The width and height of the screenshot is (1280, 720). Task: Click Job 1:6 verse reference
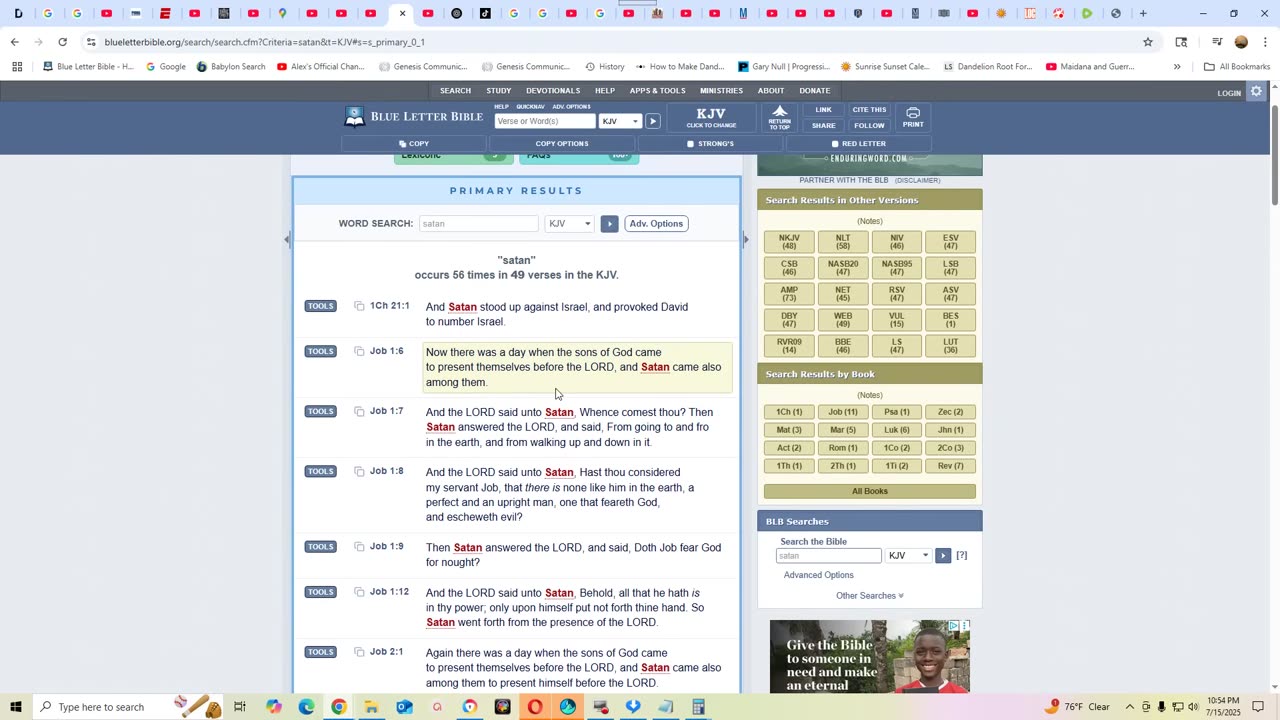tap(386, 351)
